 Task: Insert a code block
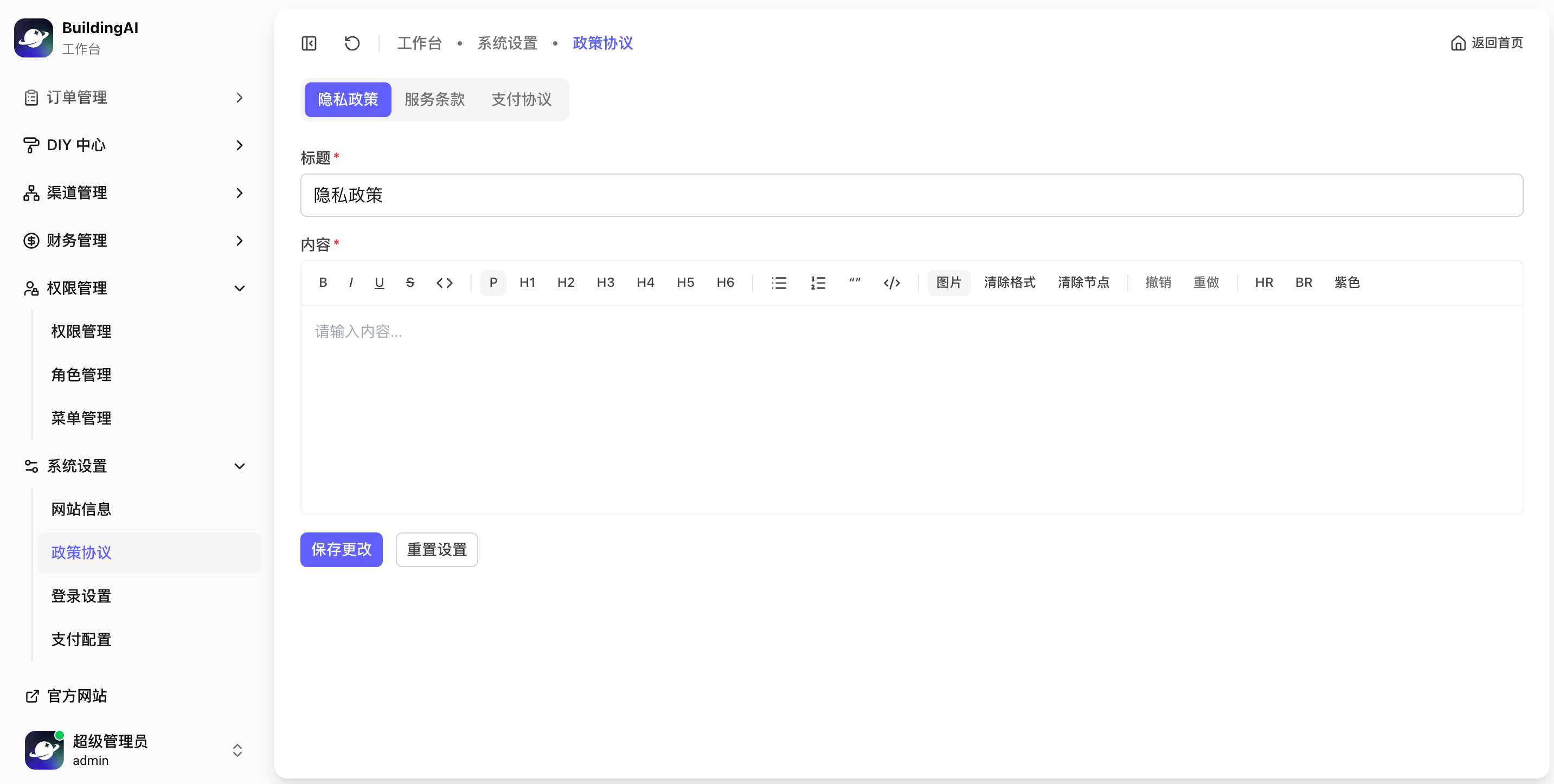[x=891, y=282]
